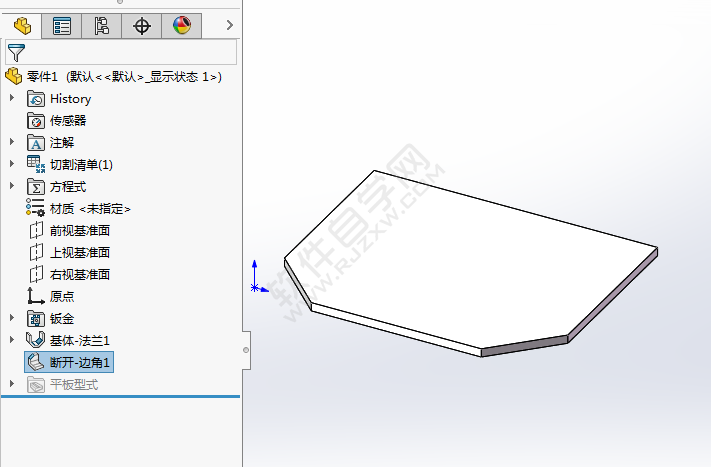Select the 右视基准面 right plane

click(79, 274)
